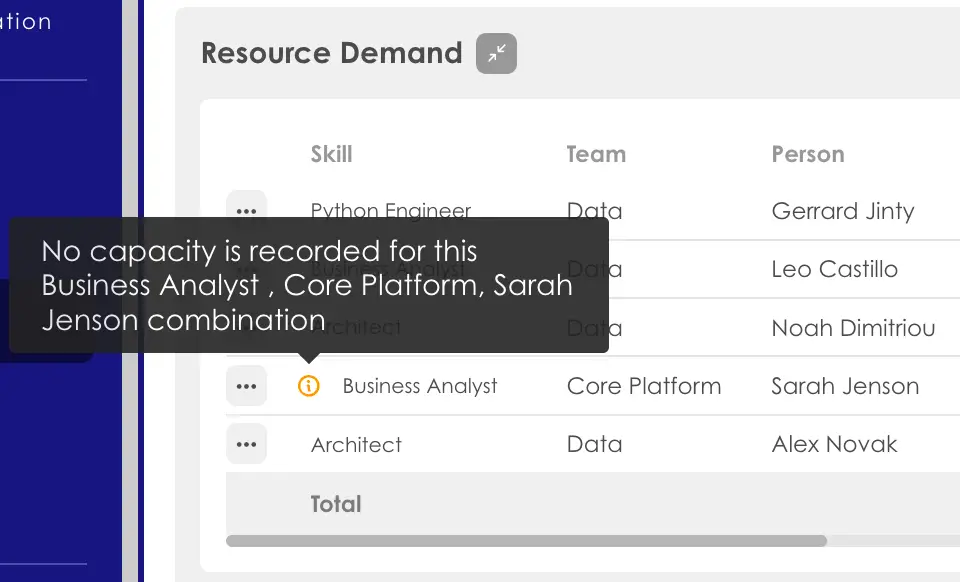This screenshot has width=960, height=582.
Task: Select the Noah Dimitriou cell
Action: point(853,328)
